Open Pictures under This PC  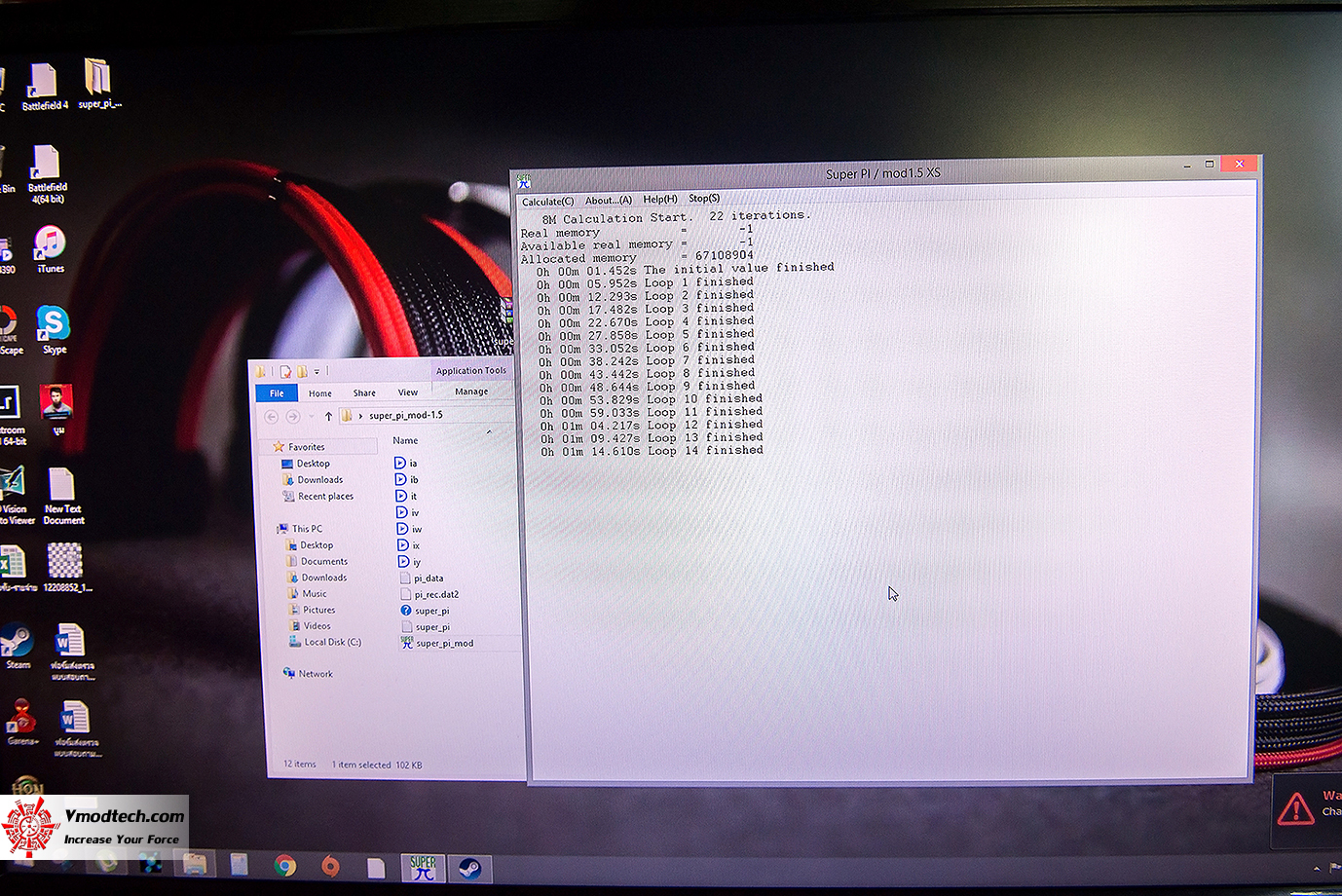click(312, 611)
